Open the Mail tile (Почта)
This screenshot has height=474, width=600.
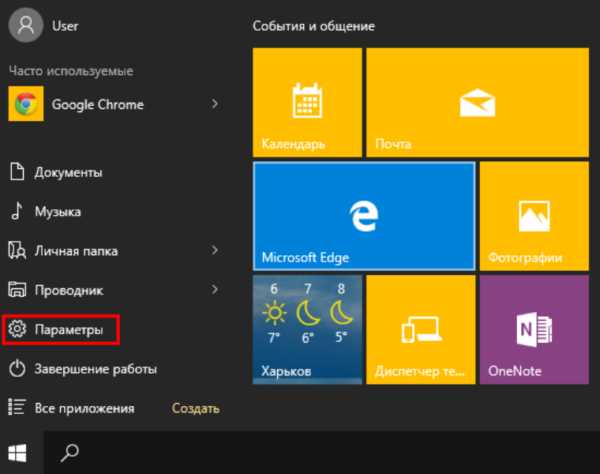point(478,102)
